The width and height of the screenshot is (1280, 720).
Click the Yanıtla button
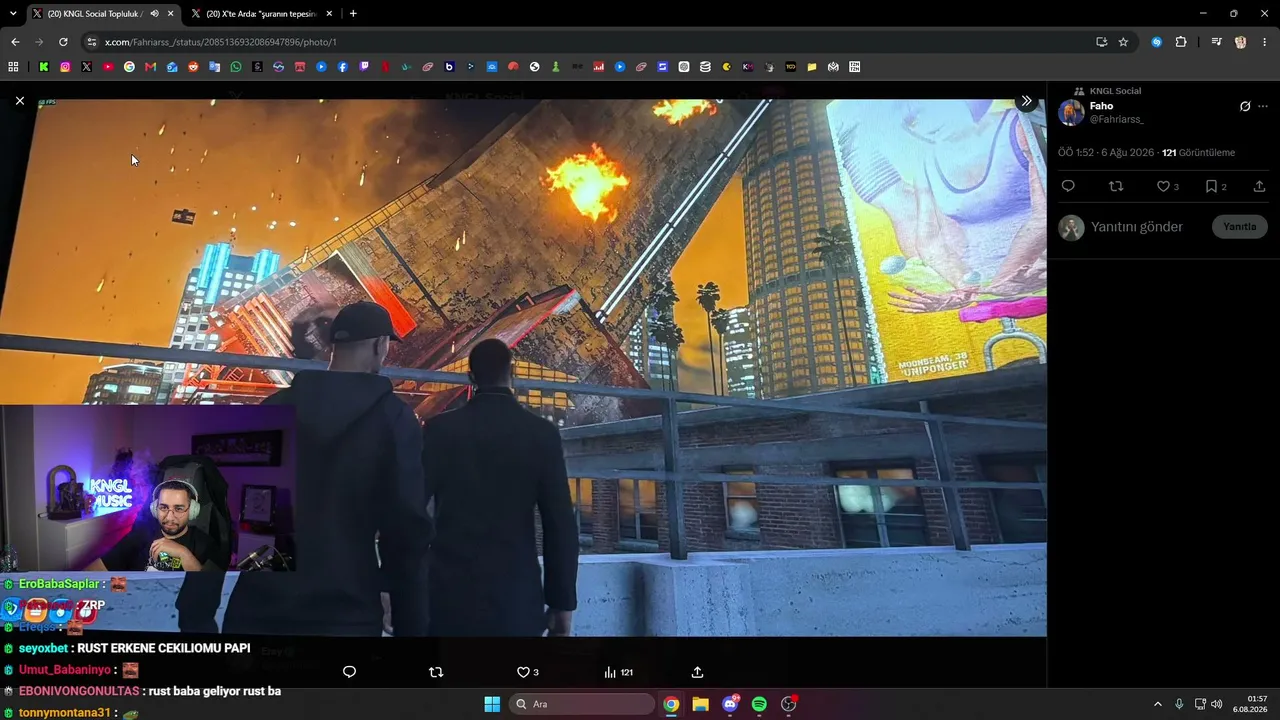pyautogui.click(x=1240, y=227)
